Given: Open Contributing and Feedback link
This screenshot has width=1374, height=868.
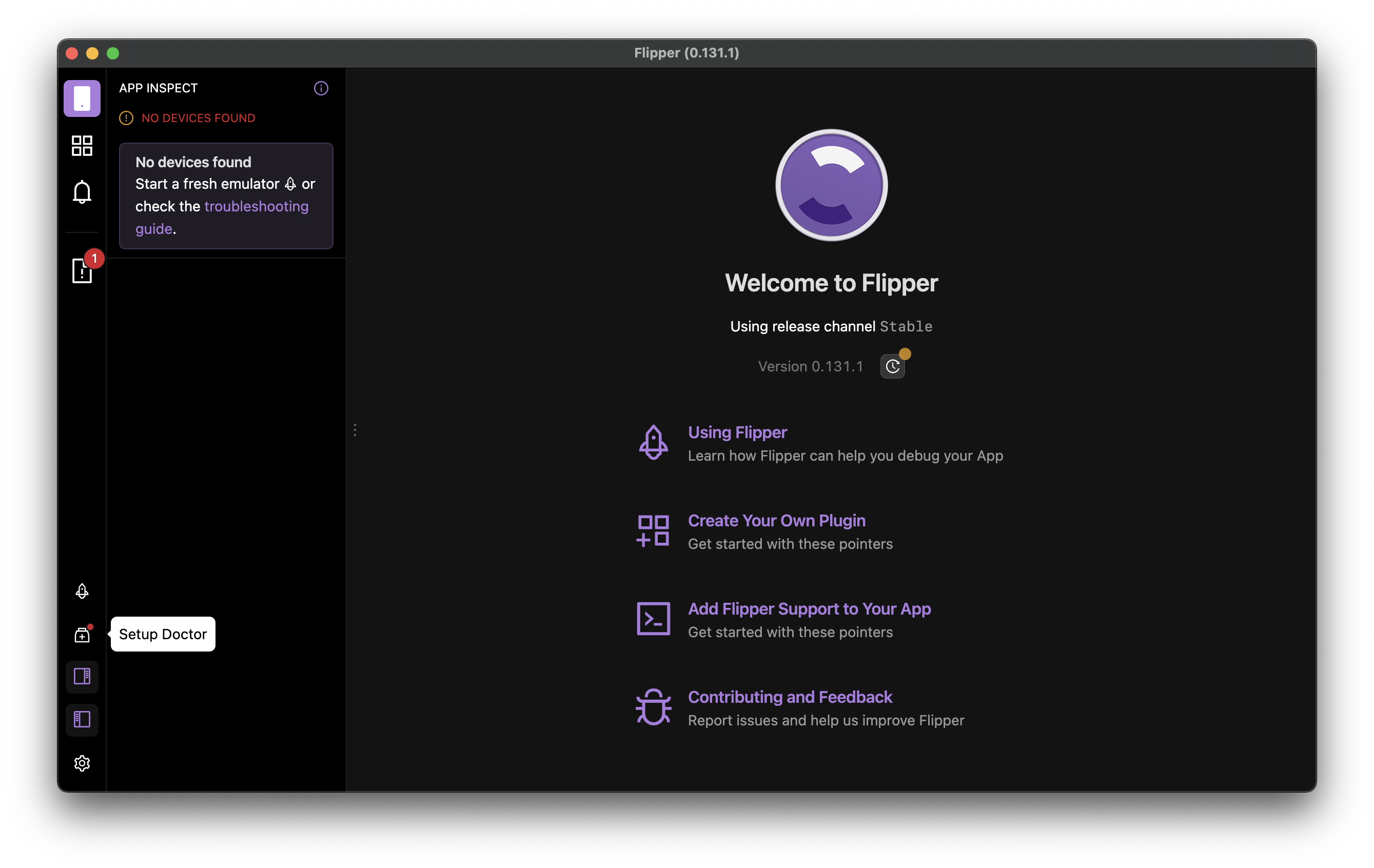Looking at the screenshot, I should click(790, 697).
